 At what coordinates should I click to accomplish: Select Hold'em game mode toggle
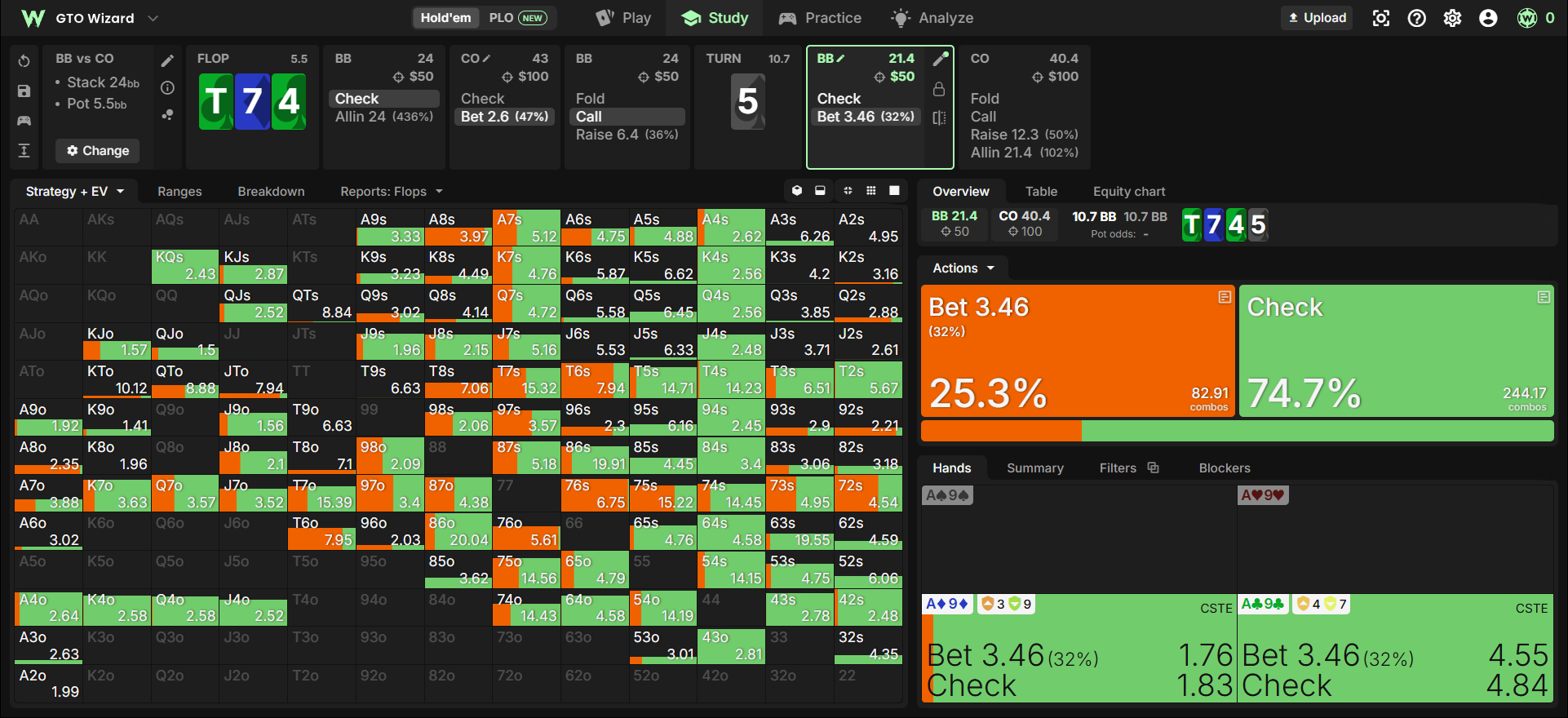(x=445, y=18)
